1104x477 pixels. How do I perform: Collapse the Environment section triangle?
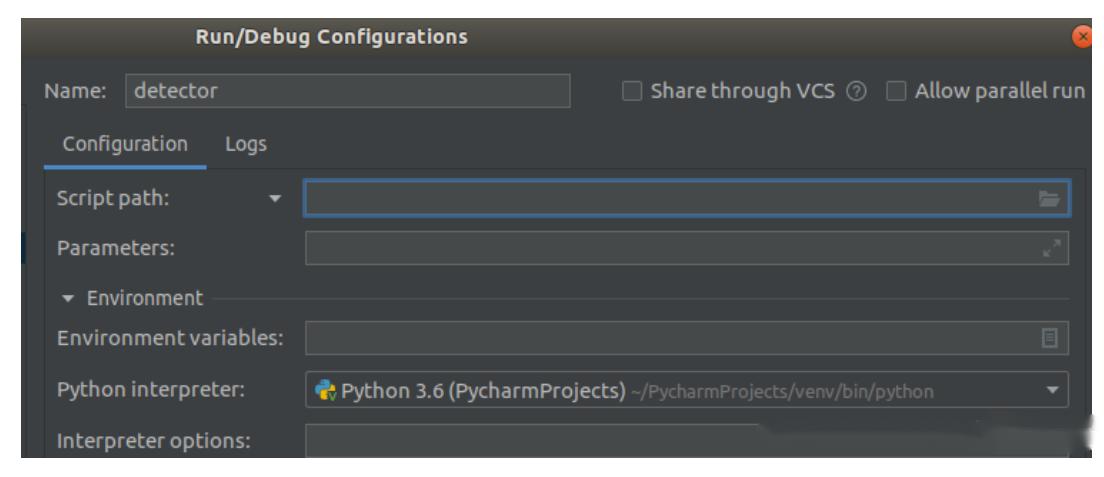[68, 299]
